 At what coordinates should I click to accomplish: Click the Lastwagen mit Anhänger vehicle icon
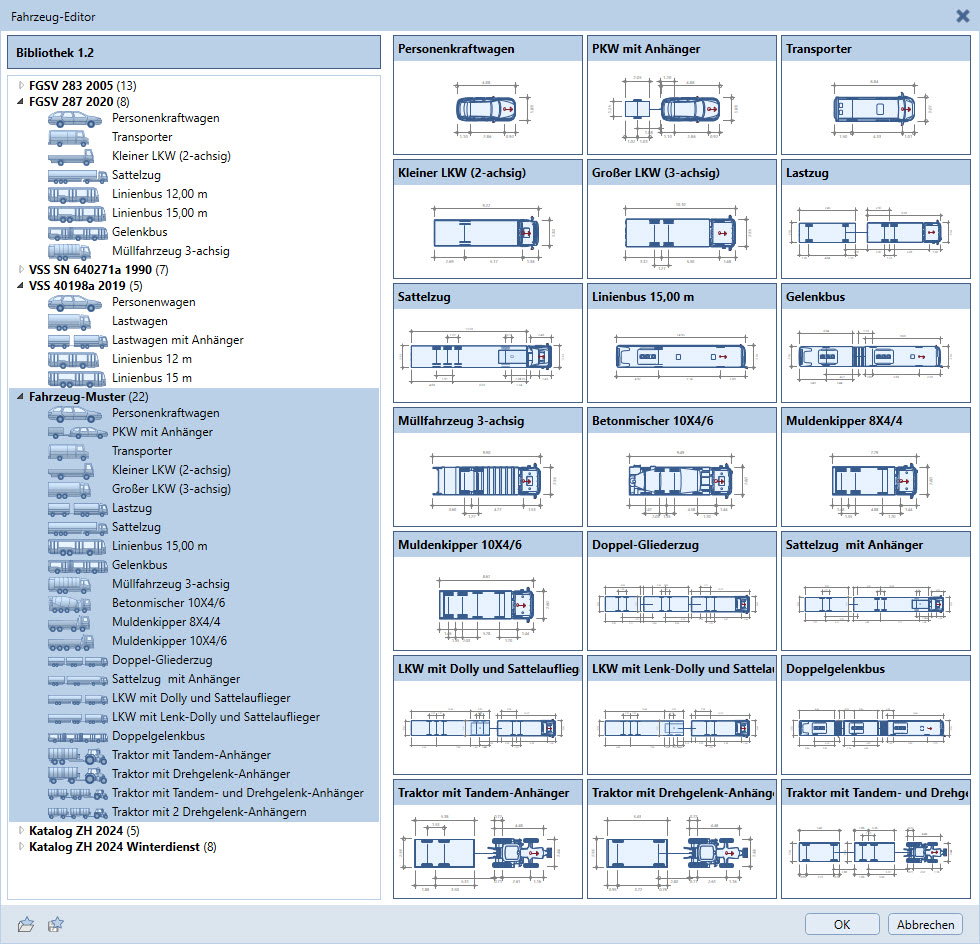pos(76,340)
